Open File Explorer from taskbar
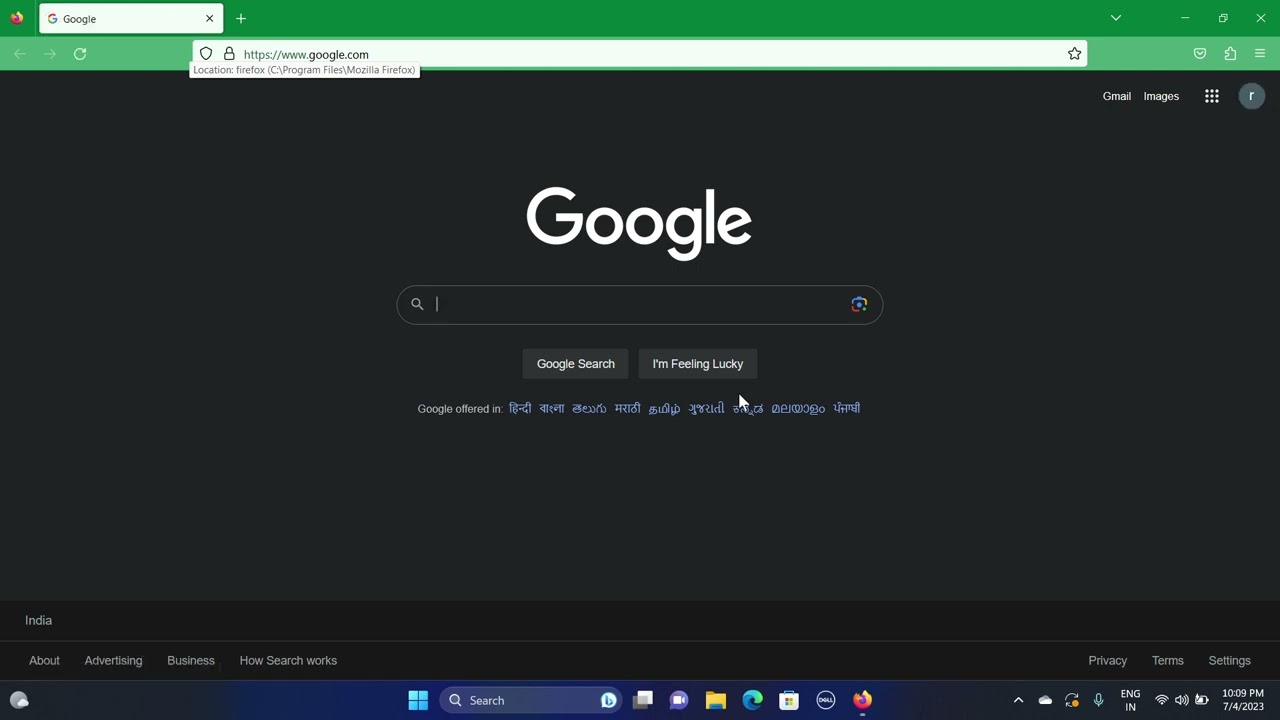Screen dimensions: 1280x720 tap(716, 700)
